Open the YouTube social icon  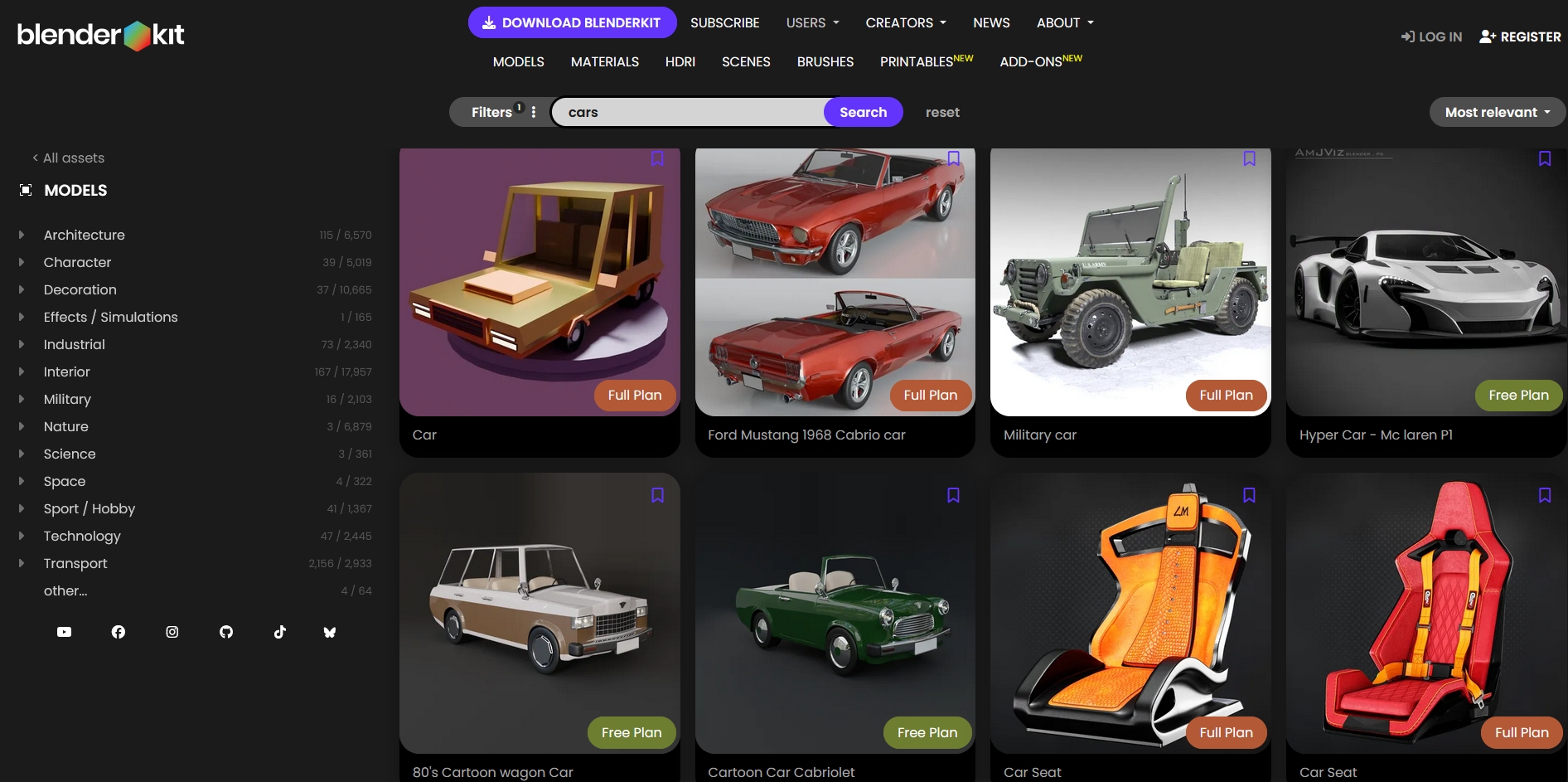coord(64,632)
